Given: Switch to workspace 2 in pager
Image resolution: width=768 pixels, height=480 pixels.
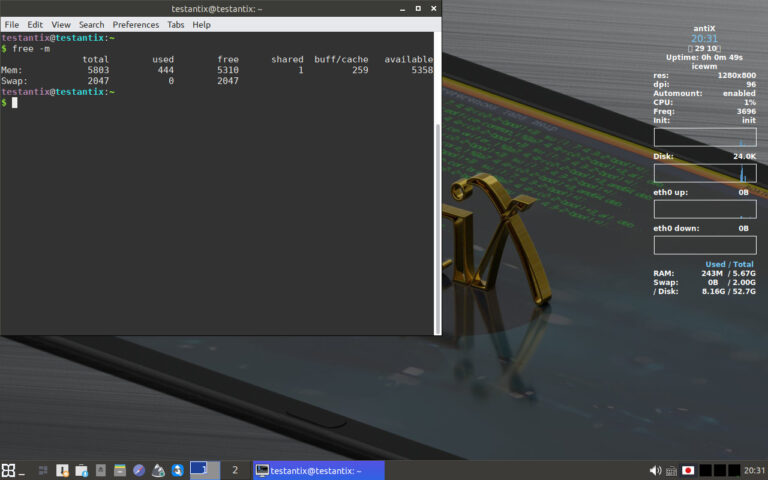Looking at the screenshot, I should tap(235, 470).
